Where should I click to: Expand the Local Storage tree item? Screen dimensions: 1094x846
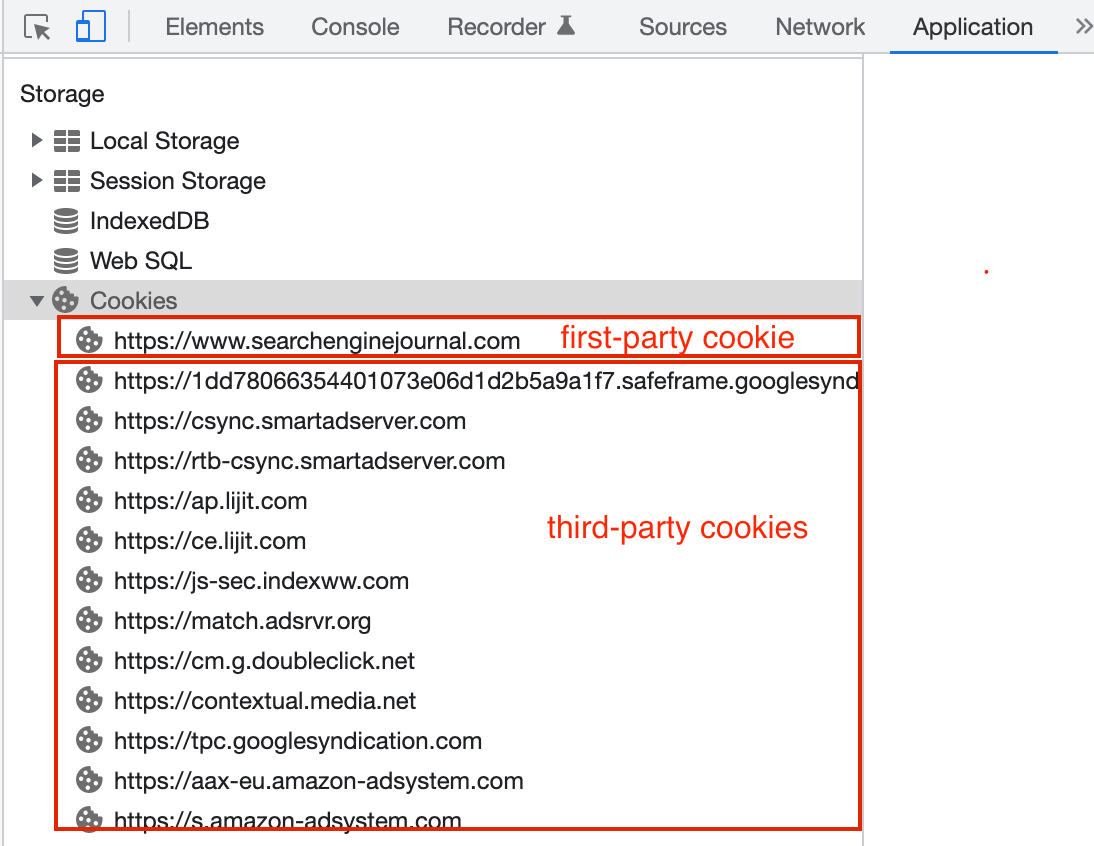pos(37,140)
